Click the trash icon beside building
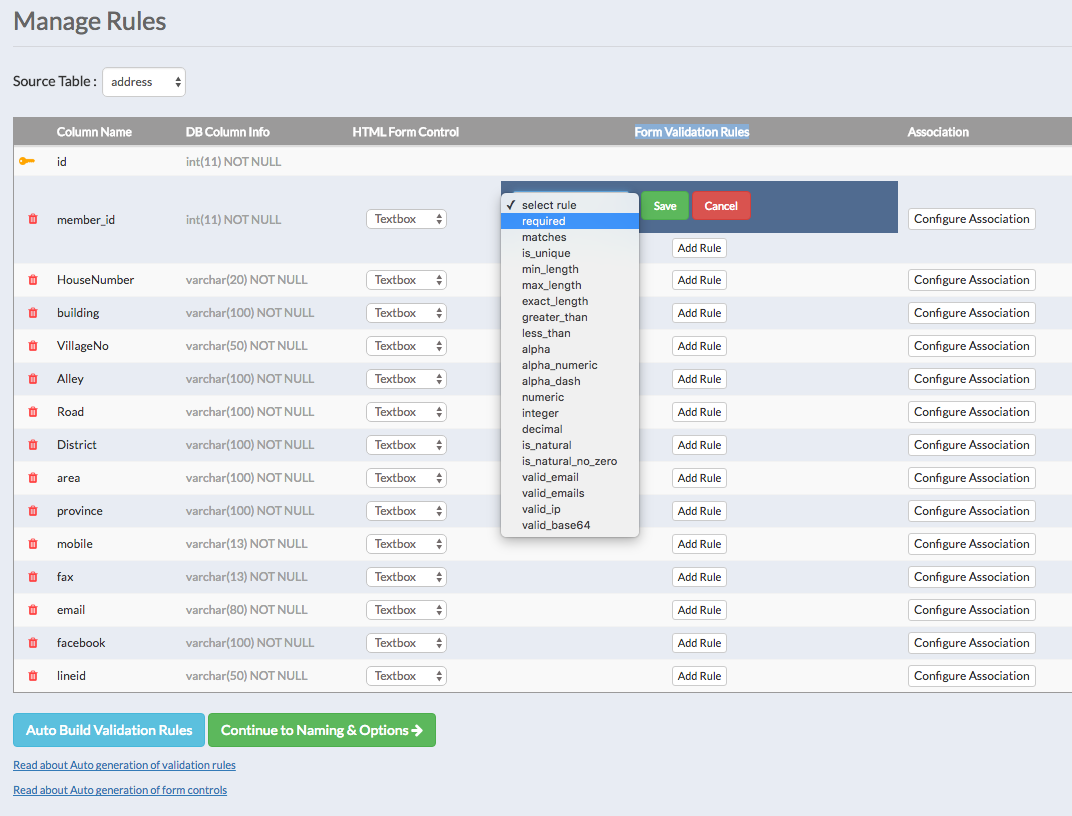Screen dimensions: 1072x816 33,313
